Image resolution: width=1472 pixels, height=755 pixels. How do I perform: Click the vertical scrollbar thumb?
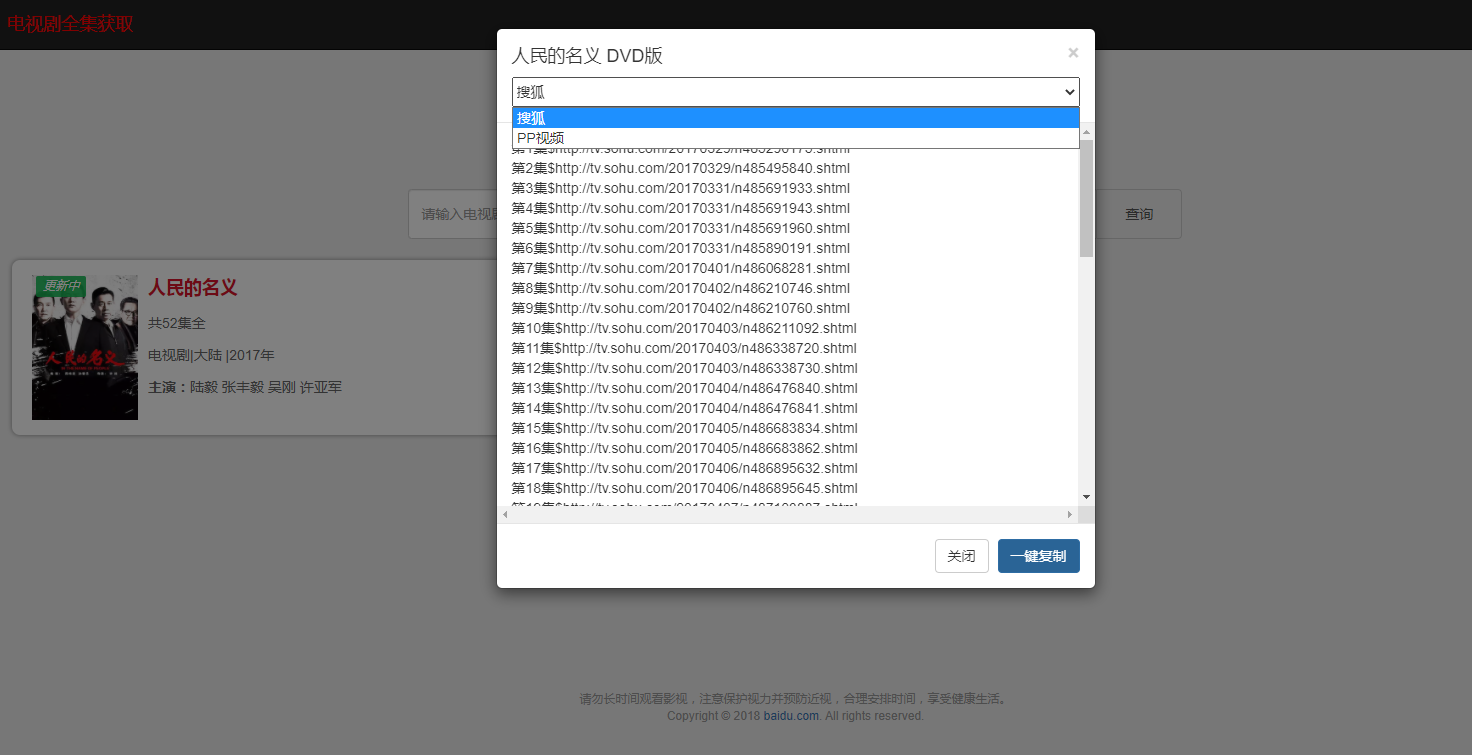(x=1086, y=198)
